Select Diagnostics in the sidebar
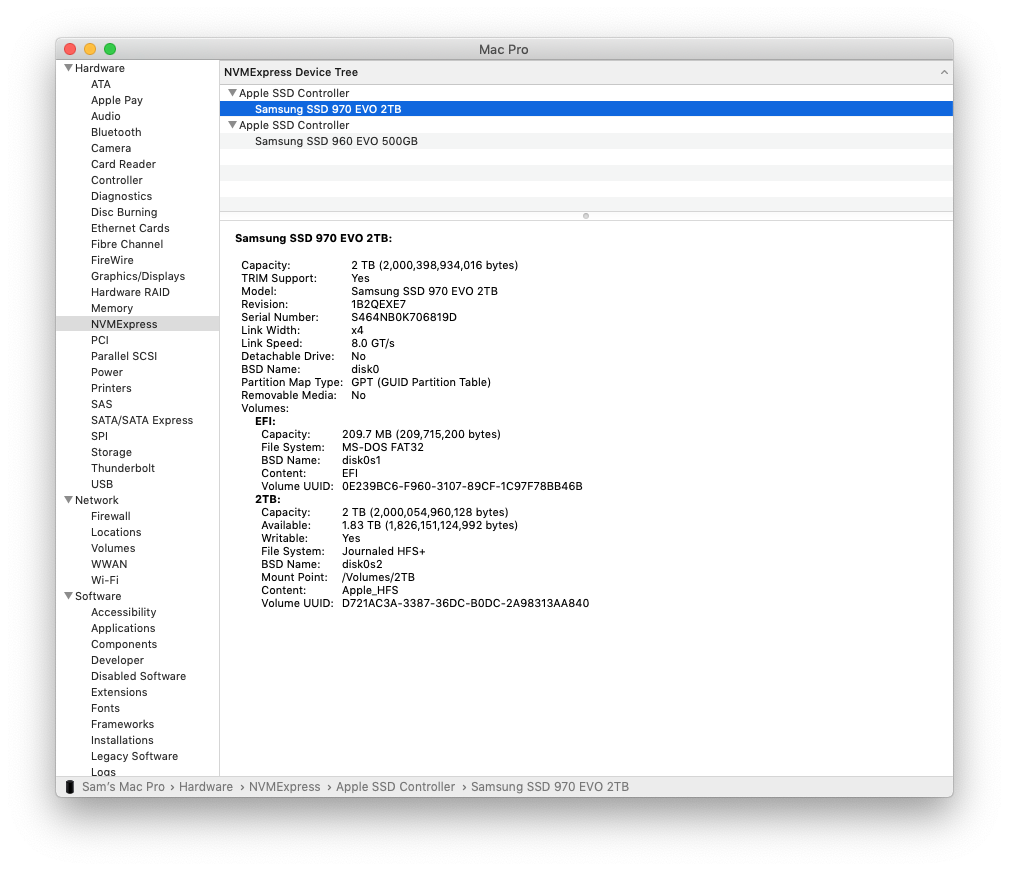 pos(121,196)
